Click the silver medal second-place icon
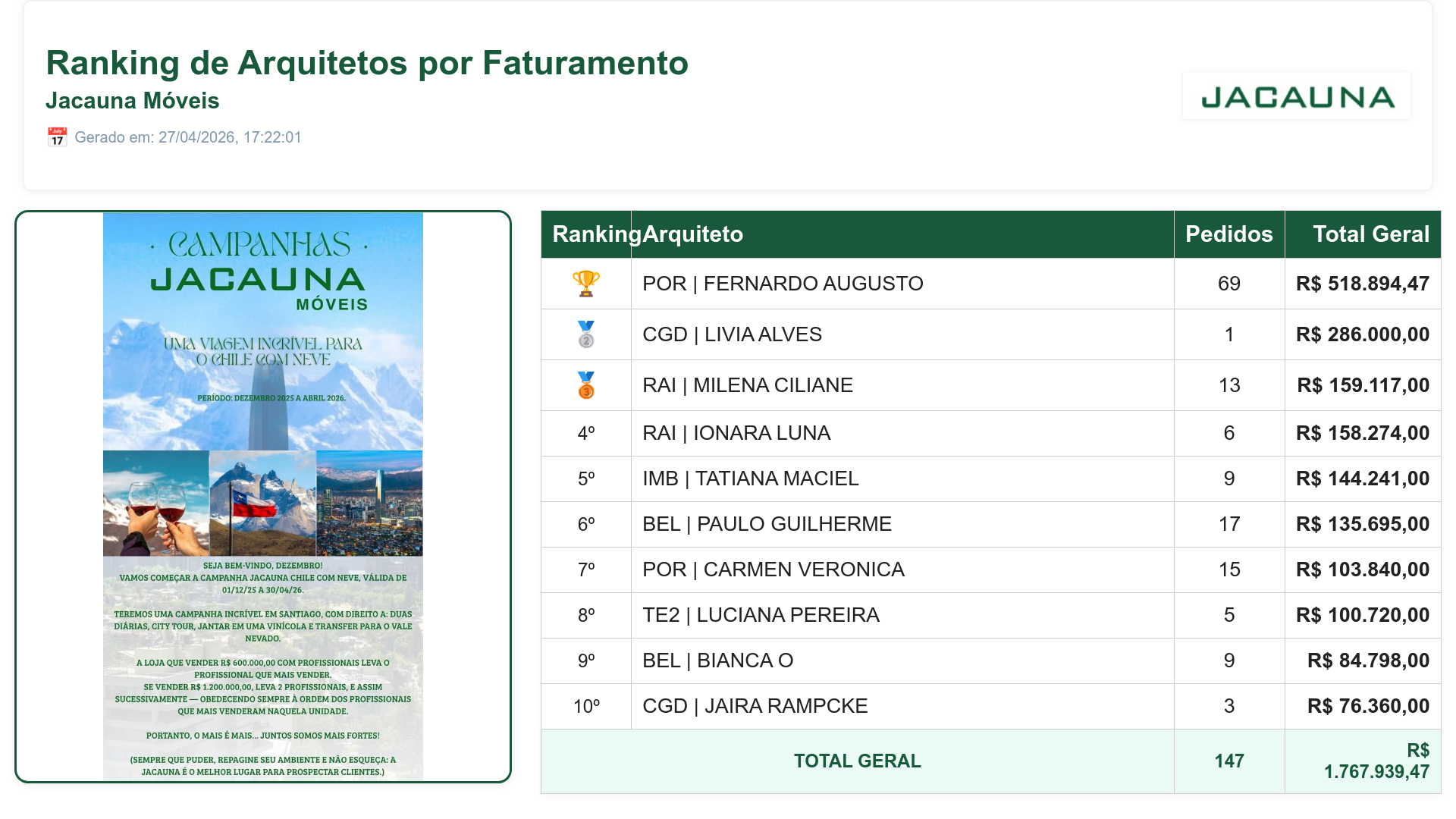This screenshot has height=819, width=1456. pos(586,334)
